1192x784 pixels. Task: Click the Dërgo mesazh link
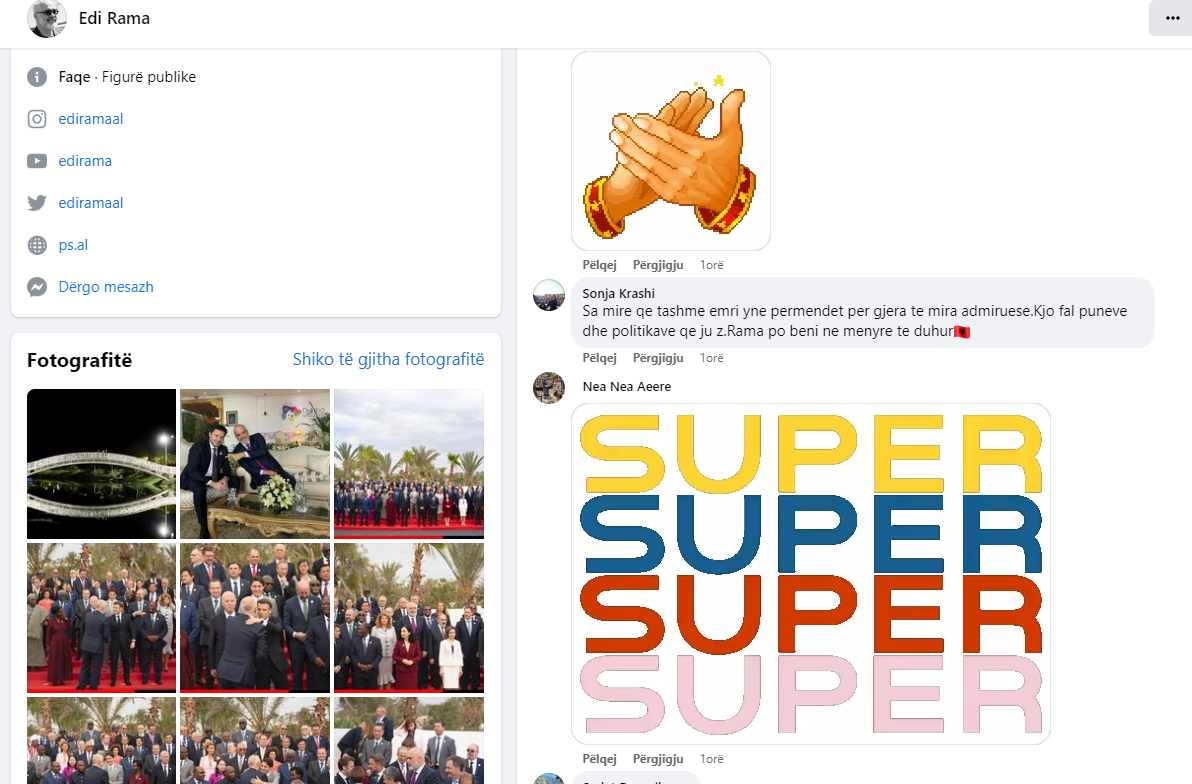tap(106, 287)
